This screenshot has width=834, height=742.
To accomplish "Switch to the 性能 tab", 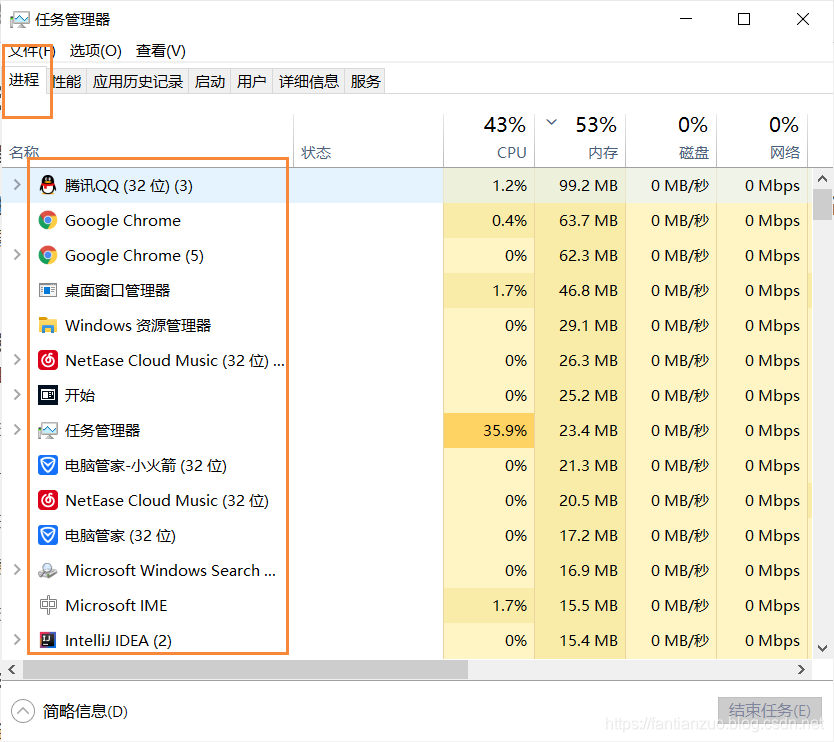I will click(66, 81).
